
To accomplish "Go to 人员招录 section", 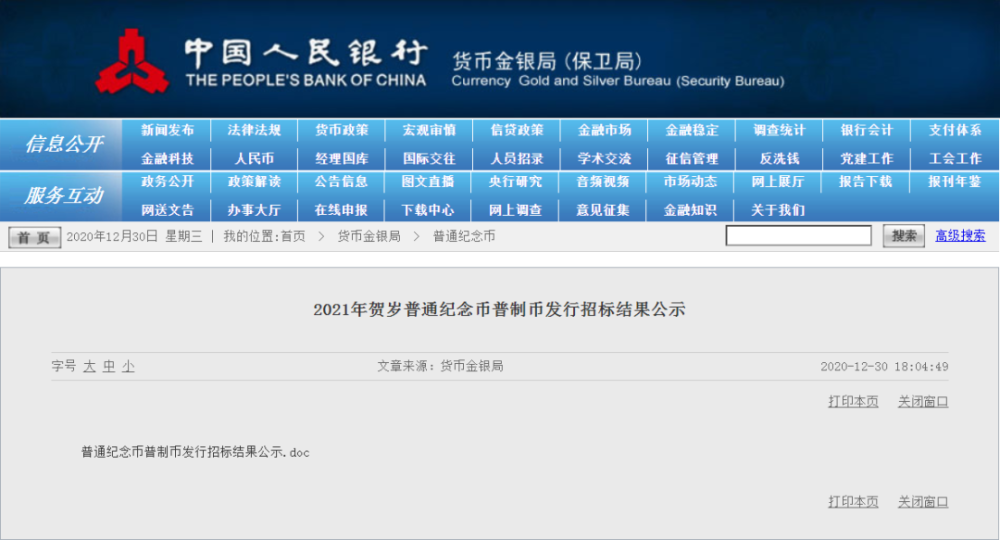I will (517, 159).
